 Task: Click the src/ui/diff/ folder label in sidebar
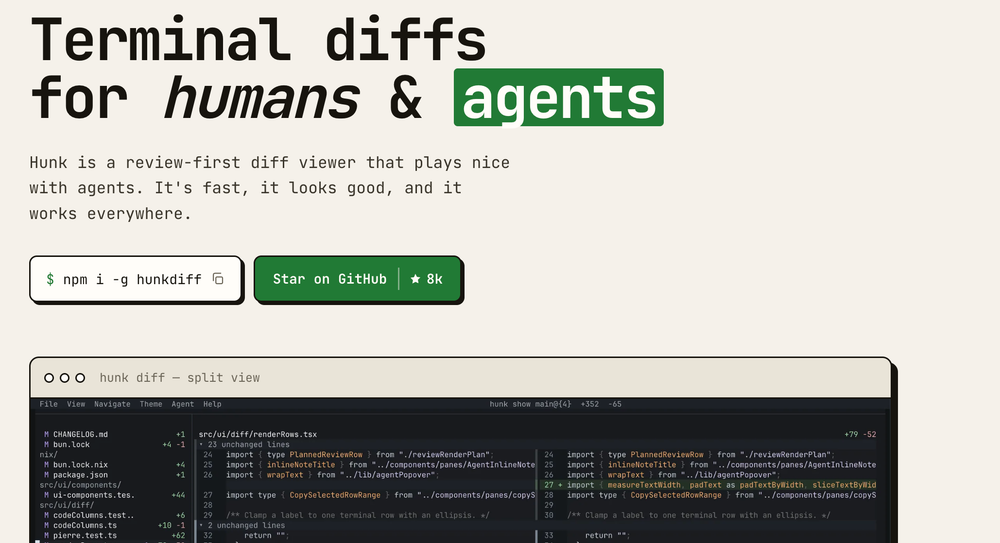(x=66, y=505)
